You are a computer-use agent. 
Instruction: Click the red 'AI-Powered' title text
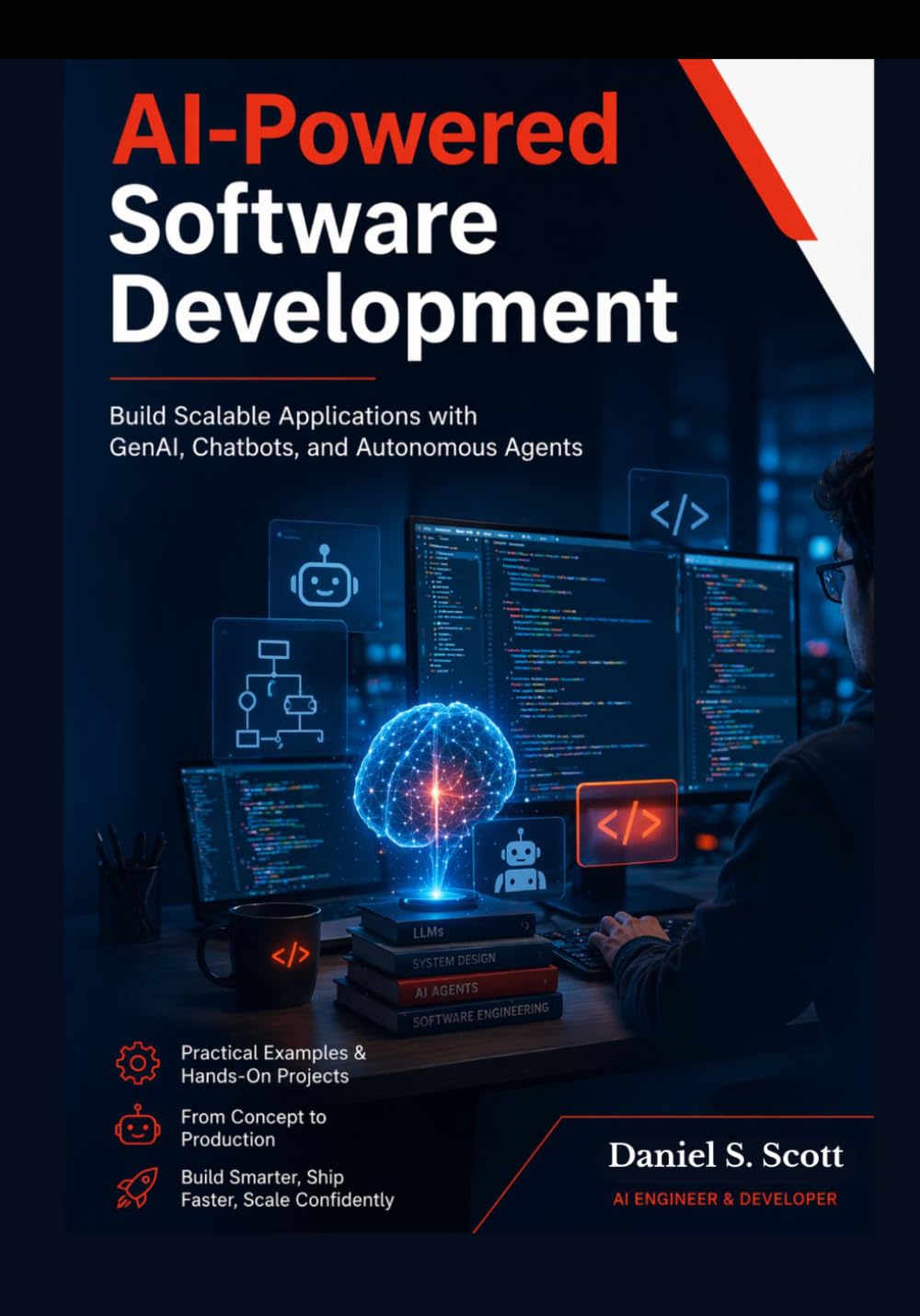(x=365, y=131)
